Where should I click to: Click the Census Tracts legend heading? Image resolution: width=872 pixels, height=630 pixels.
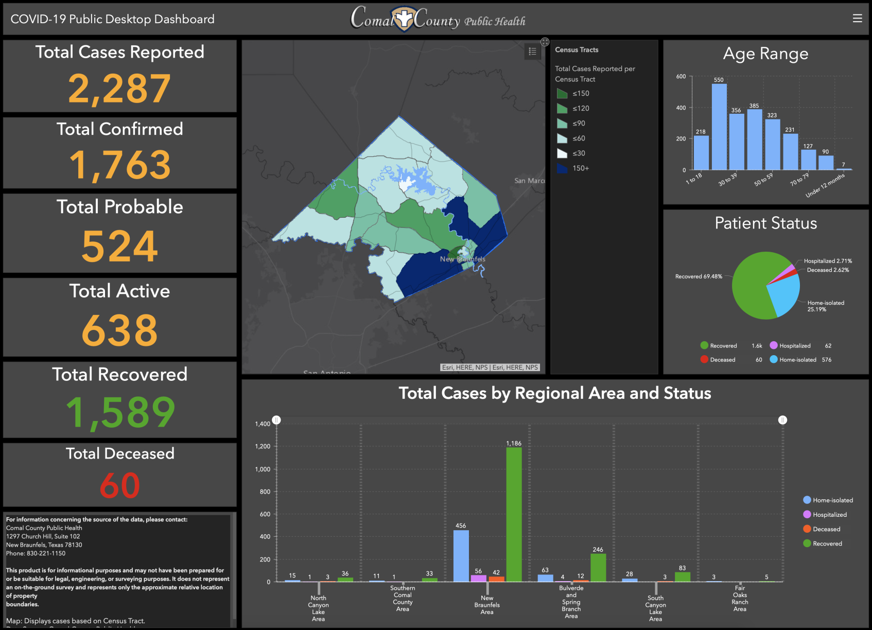coord(577,49)
